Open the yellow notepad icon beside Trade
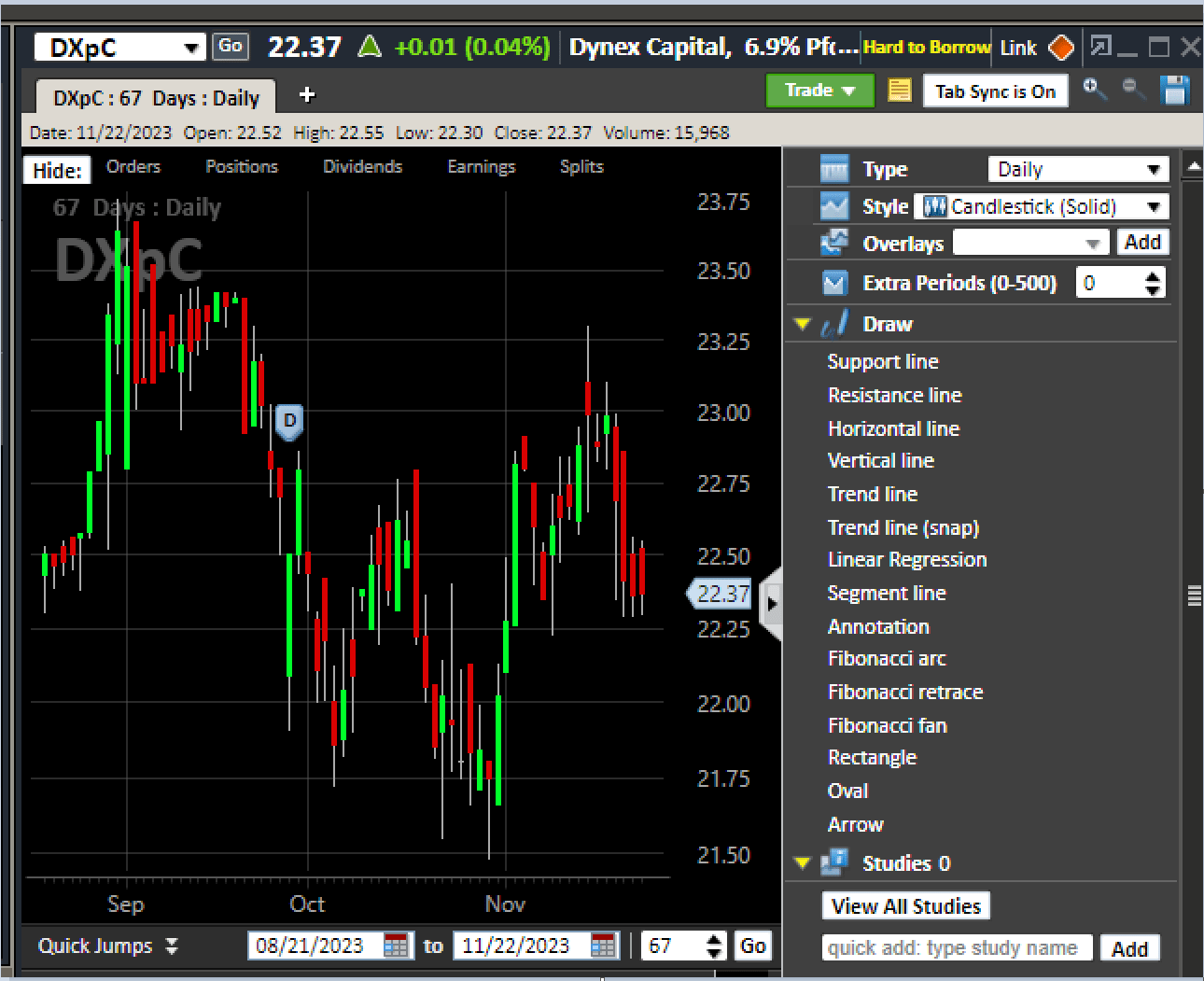The width and height of the screenshot is (1204, 981). pos(899,90)
